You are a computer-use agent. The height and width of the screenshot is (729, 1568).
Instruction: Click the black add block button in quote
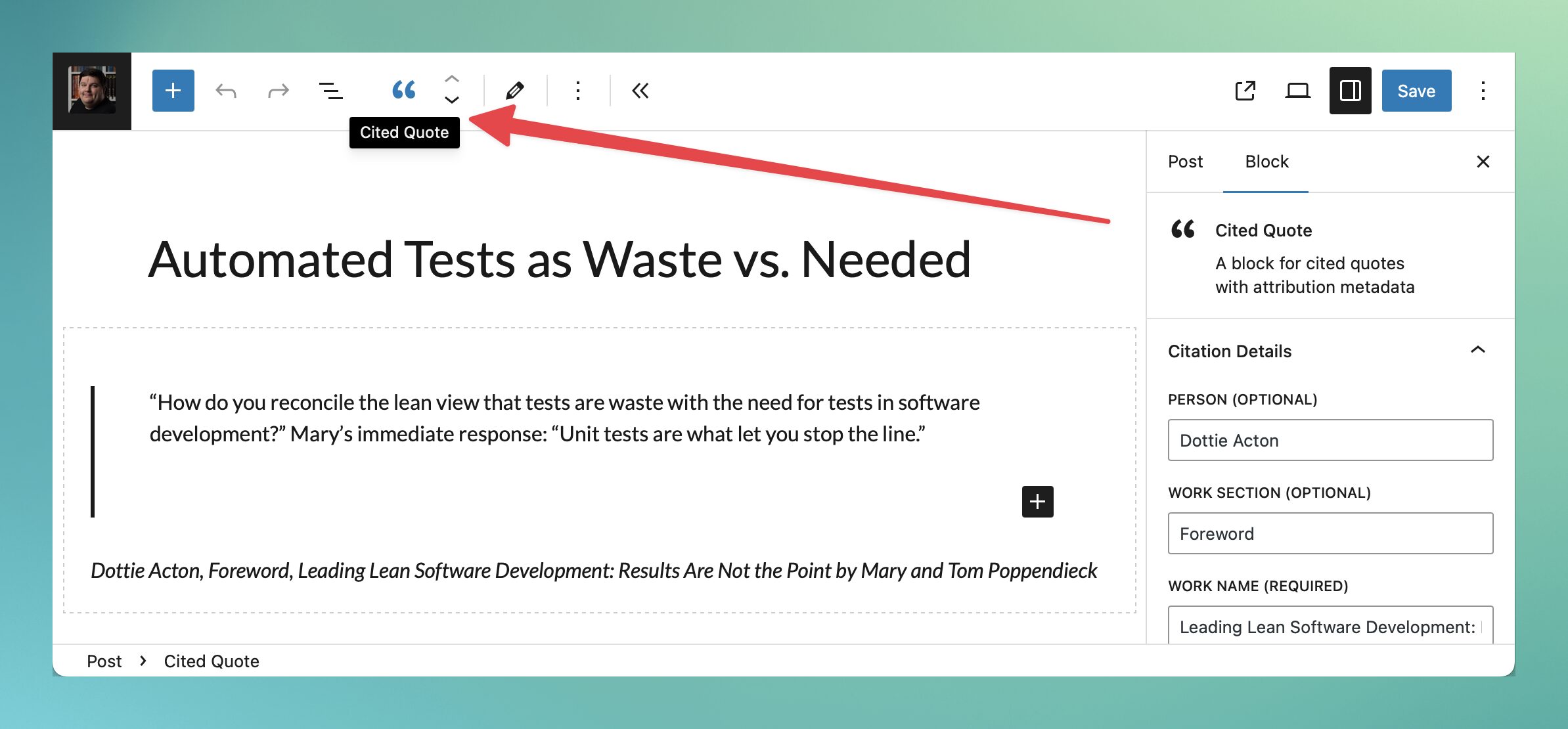[1037, 502]
